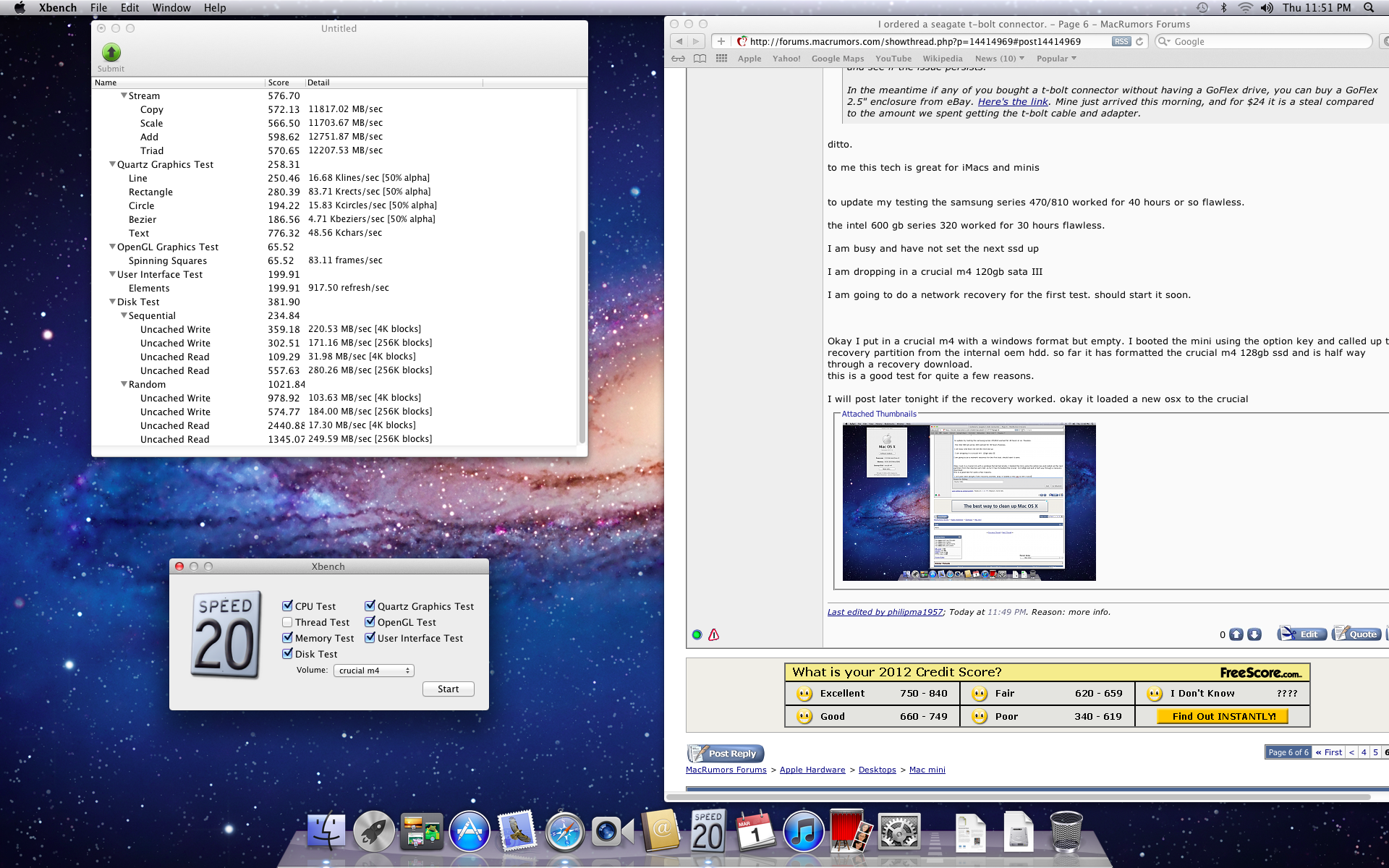Open the Apple menu

click(20, 7)
